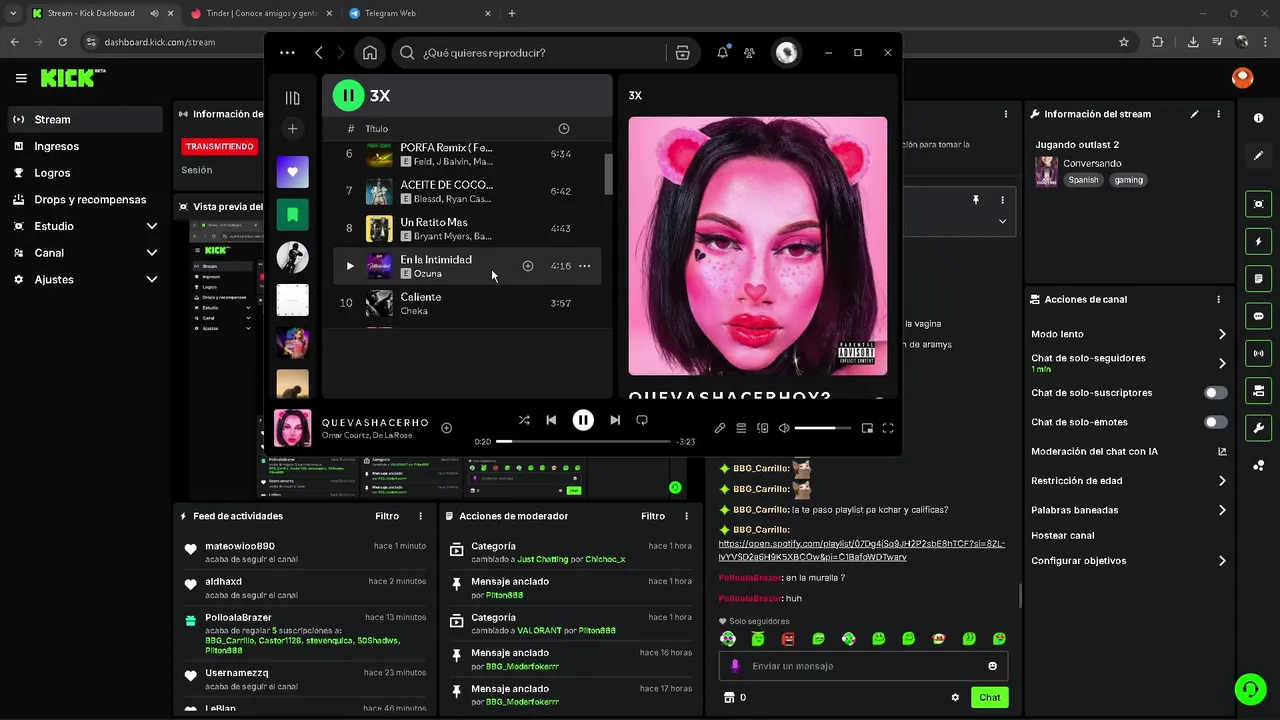Open Liked Songs in Spotify sidebar
This screenshot has width=1280, height=720.
pos(292,172)
